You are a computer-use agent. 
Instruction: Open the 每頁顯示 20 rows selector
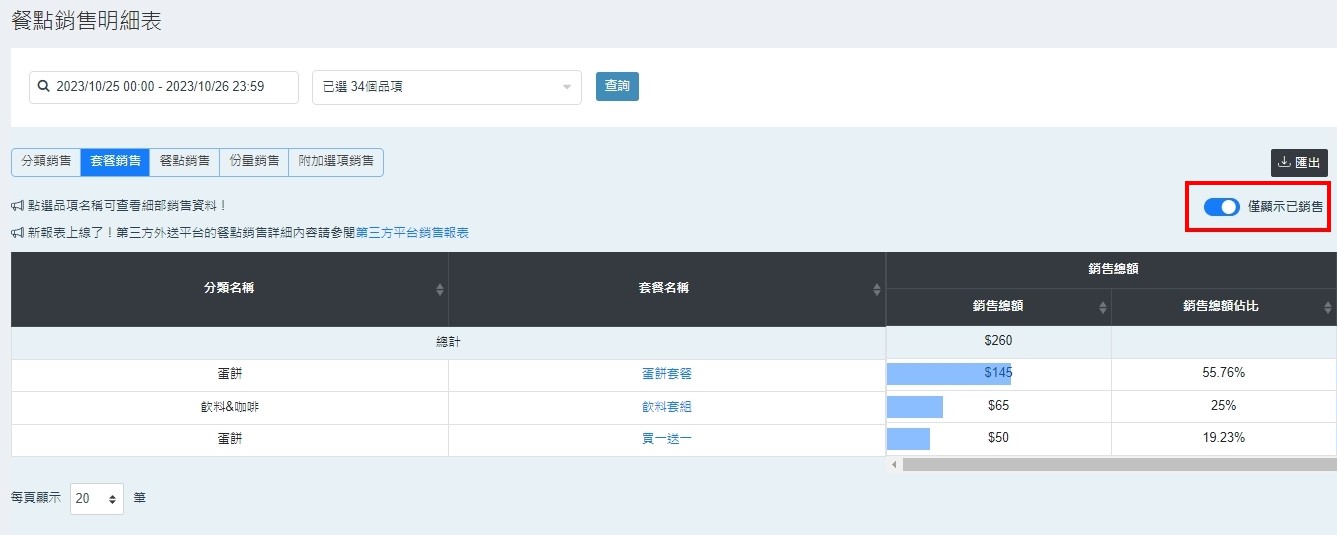tap(97, 498)
